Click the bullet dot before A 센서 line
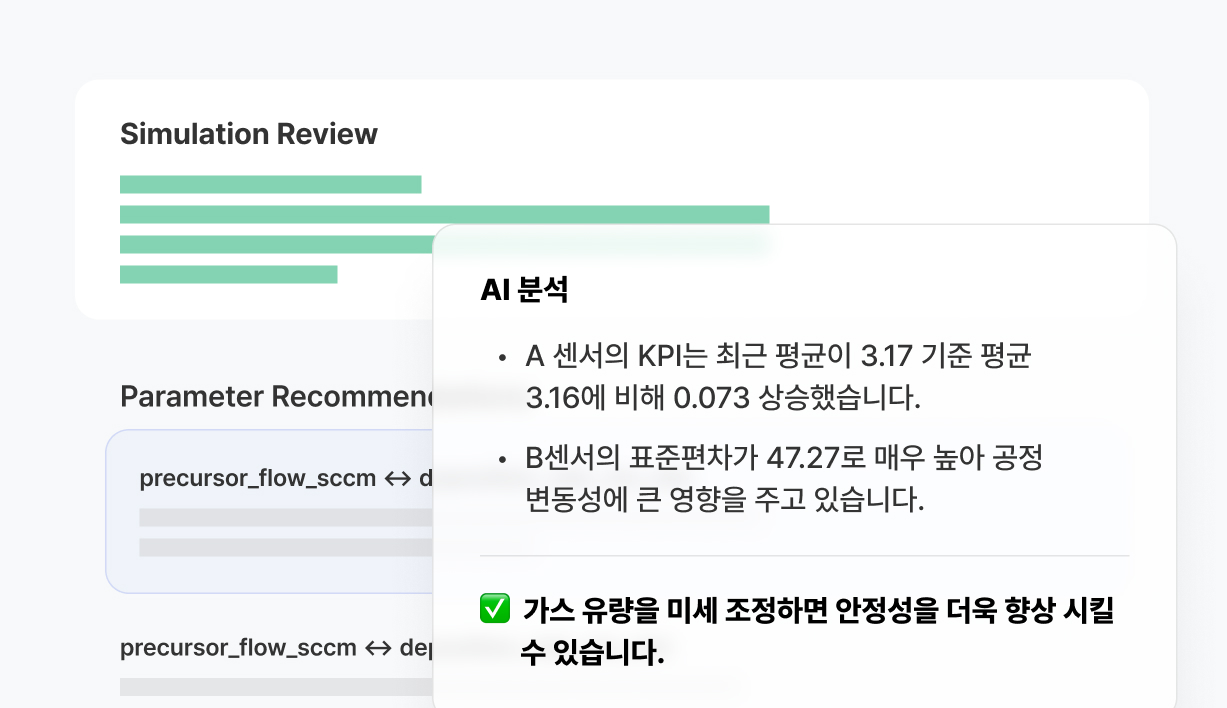This screenshot has width=1227, height=708. coord(502,357)
